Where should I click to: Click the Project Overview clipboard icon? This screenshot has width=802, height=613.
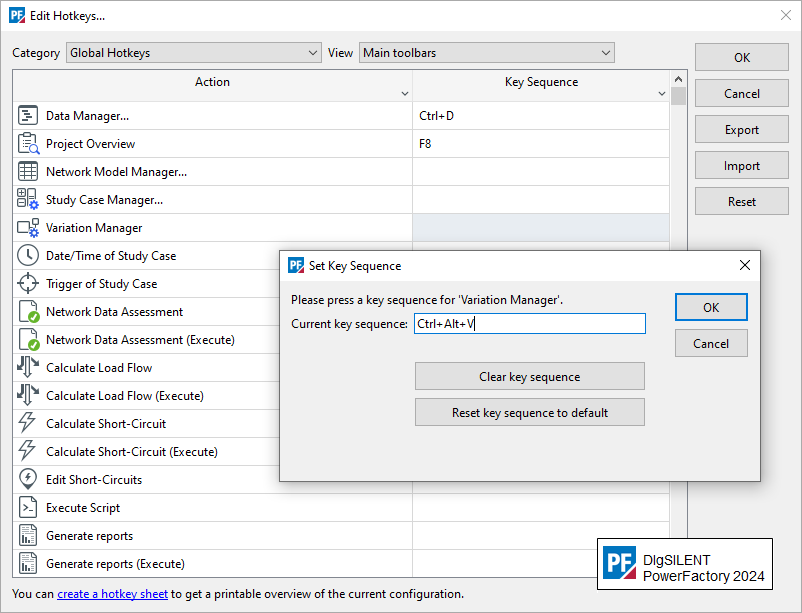28,143
